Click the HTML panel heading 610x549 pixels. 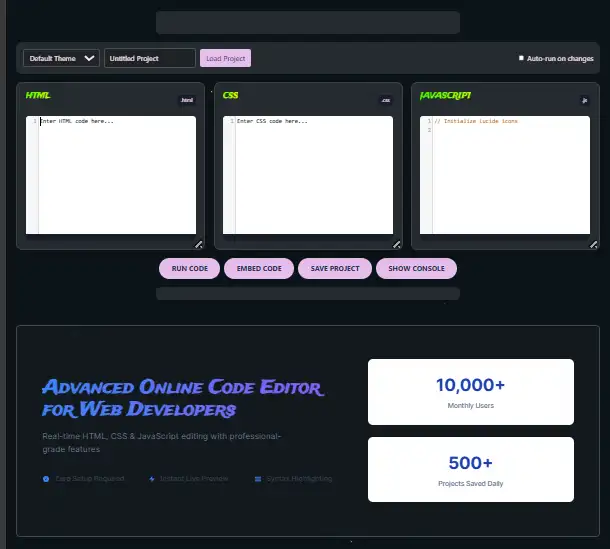tap(38, 95)
